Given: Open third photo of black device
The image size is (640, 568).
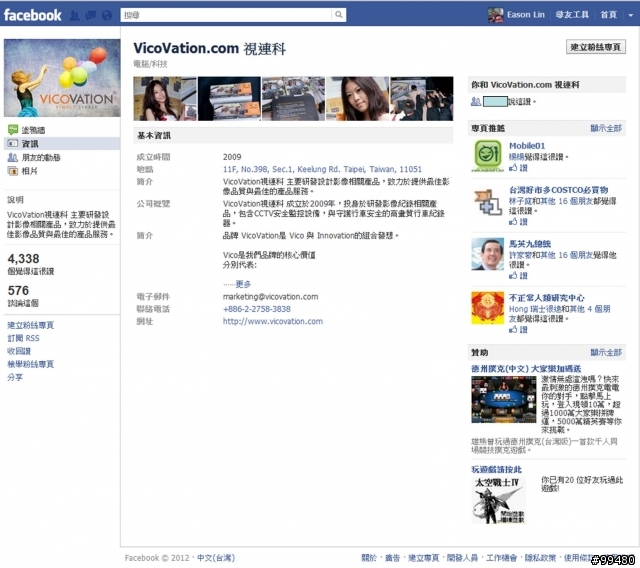Looking at the screenshot, I should coord(293,99).
